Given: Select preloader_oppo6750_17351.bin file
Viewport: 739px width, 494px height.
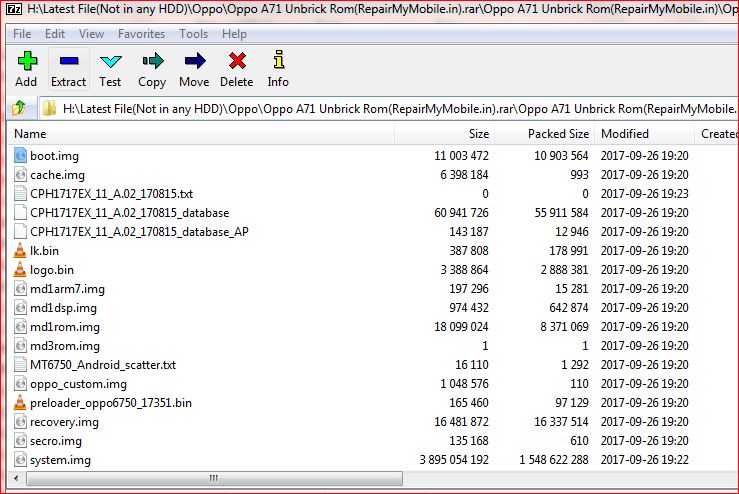Looking at the screenshot, I should pyautogui.click(x=110, y=403).
